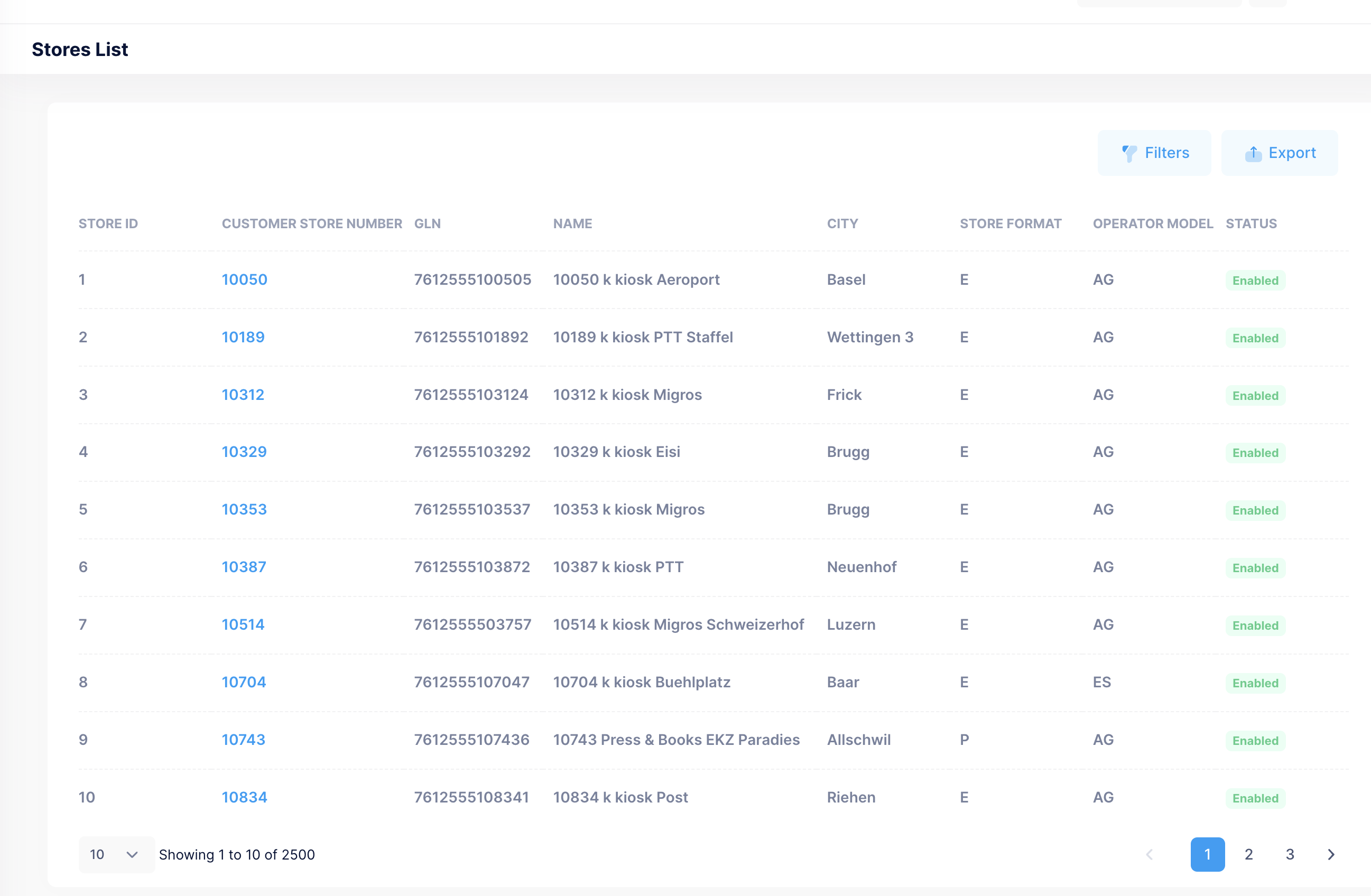Click city 'Frick' cell
The height and width of the screenshot is (896, 1371).
[x=844, y=395]
